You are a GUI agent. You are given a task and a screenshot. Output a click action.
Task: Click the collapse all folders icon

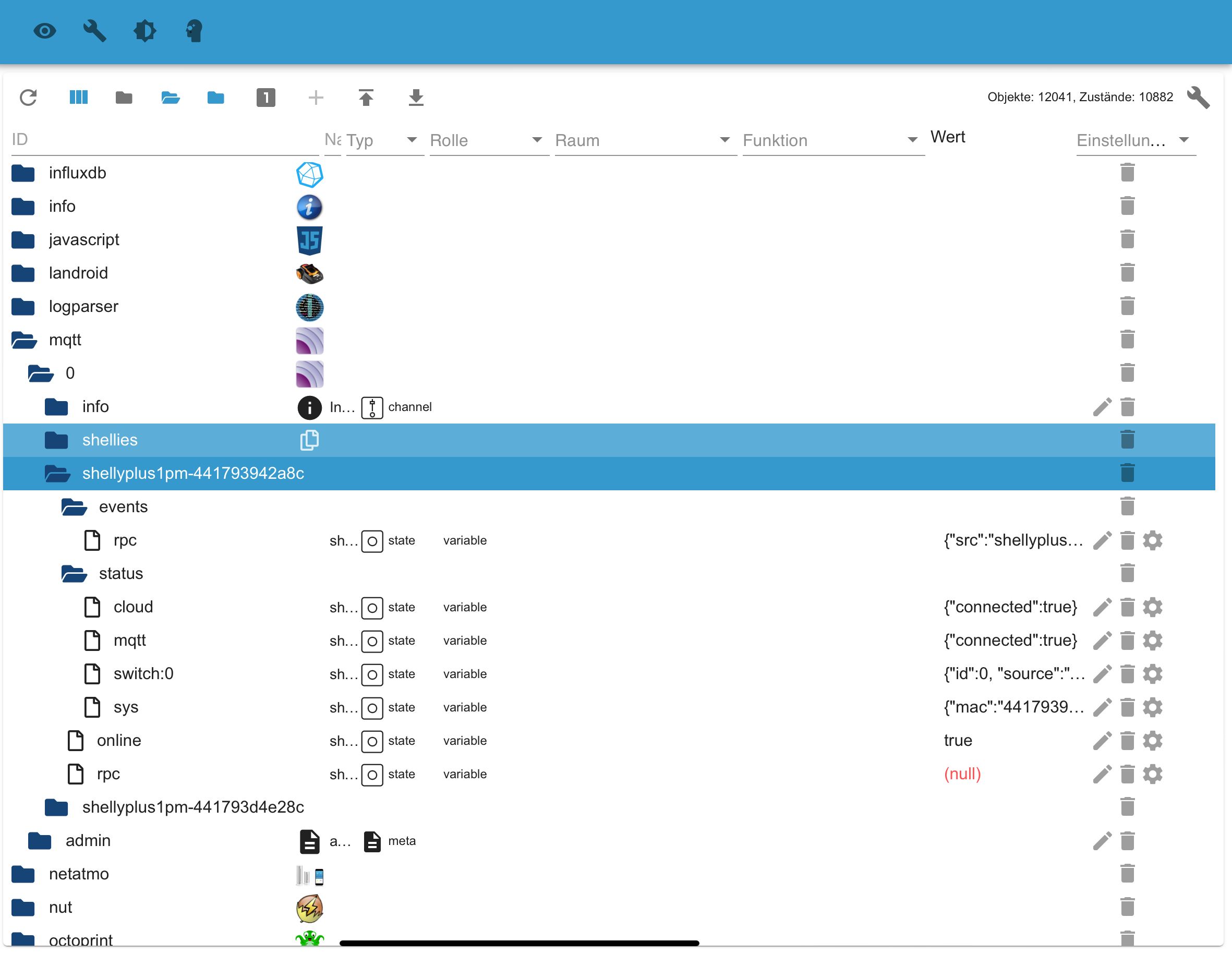(124, 98)
